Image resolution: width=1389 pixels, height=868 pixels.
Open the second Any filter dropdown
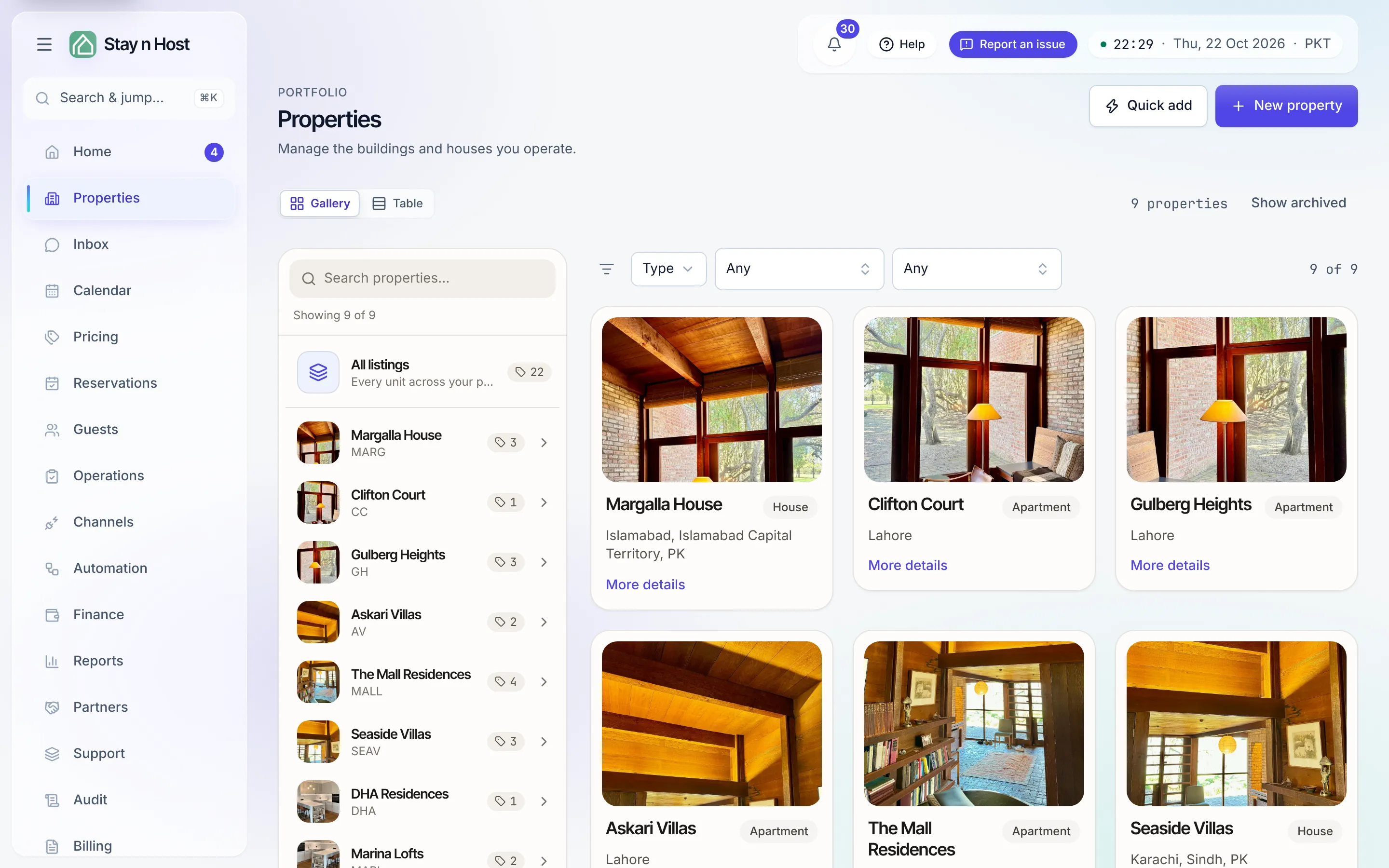click(x=976, y=269)
